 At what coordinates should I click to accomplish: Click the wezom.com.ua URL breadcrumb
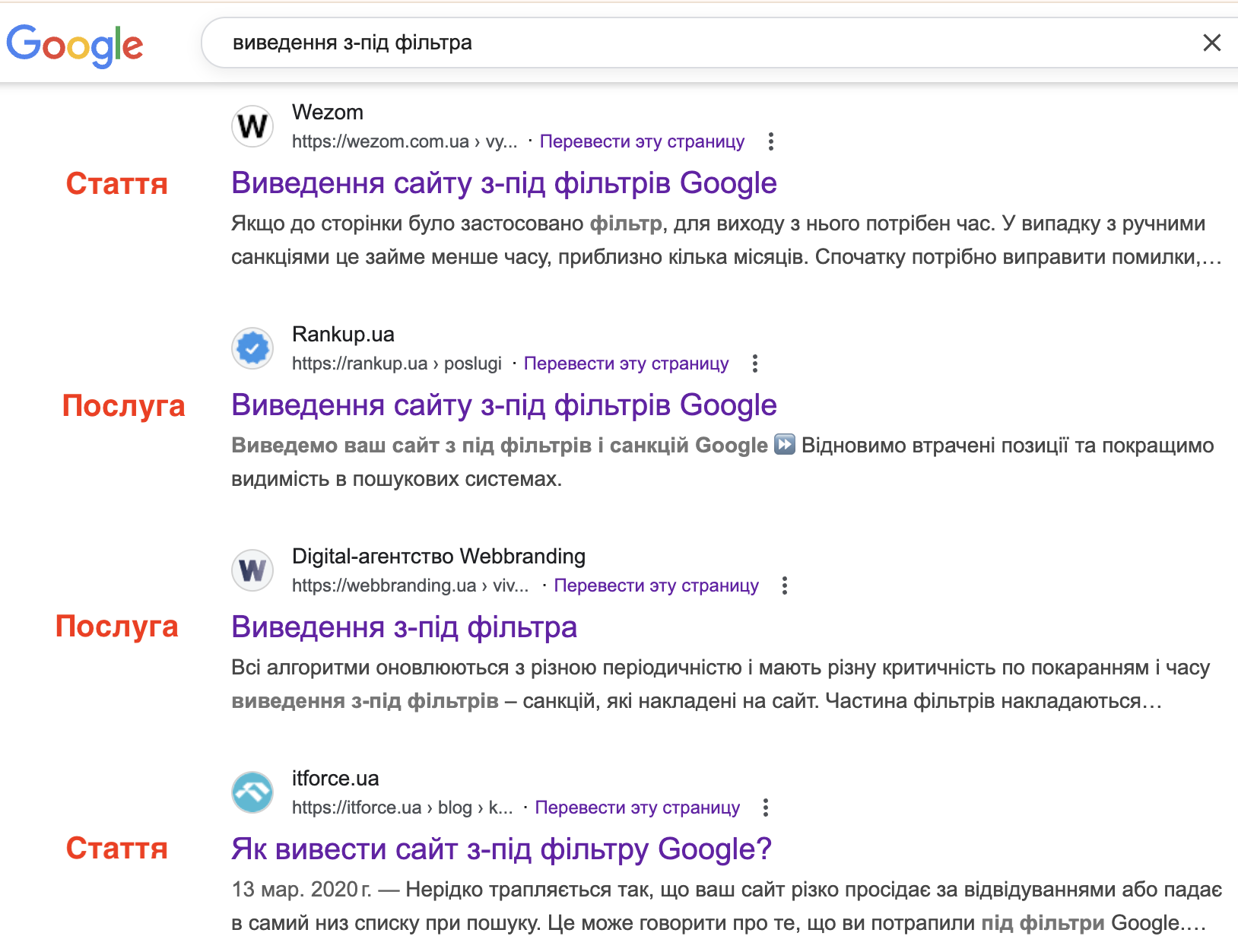point(404,141)
